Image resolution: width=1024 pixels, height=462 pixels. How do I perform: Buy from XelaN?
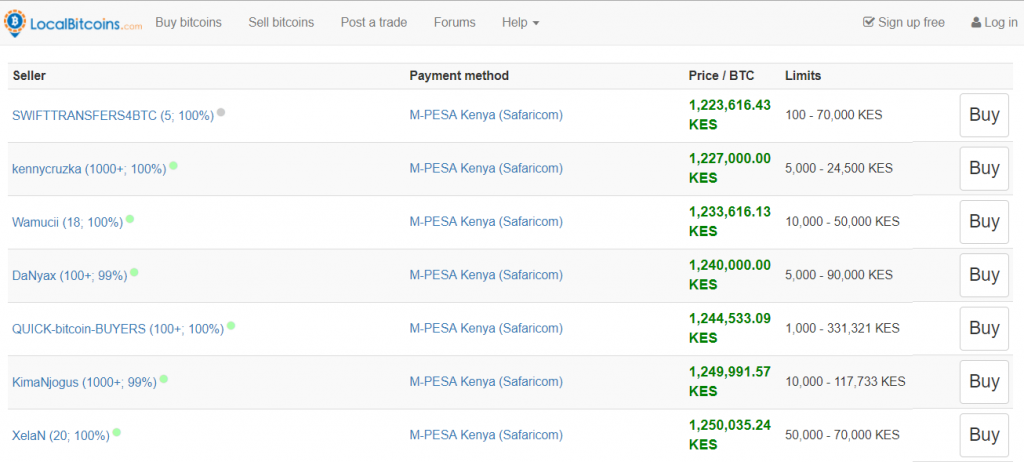[984, 435]
